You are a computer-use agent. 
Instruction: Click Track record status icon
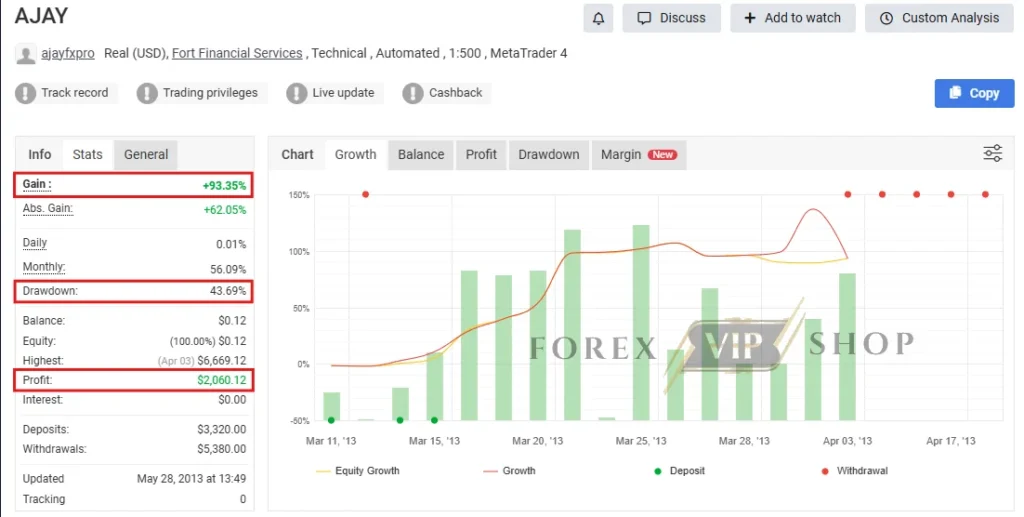(x=25, y=93)
